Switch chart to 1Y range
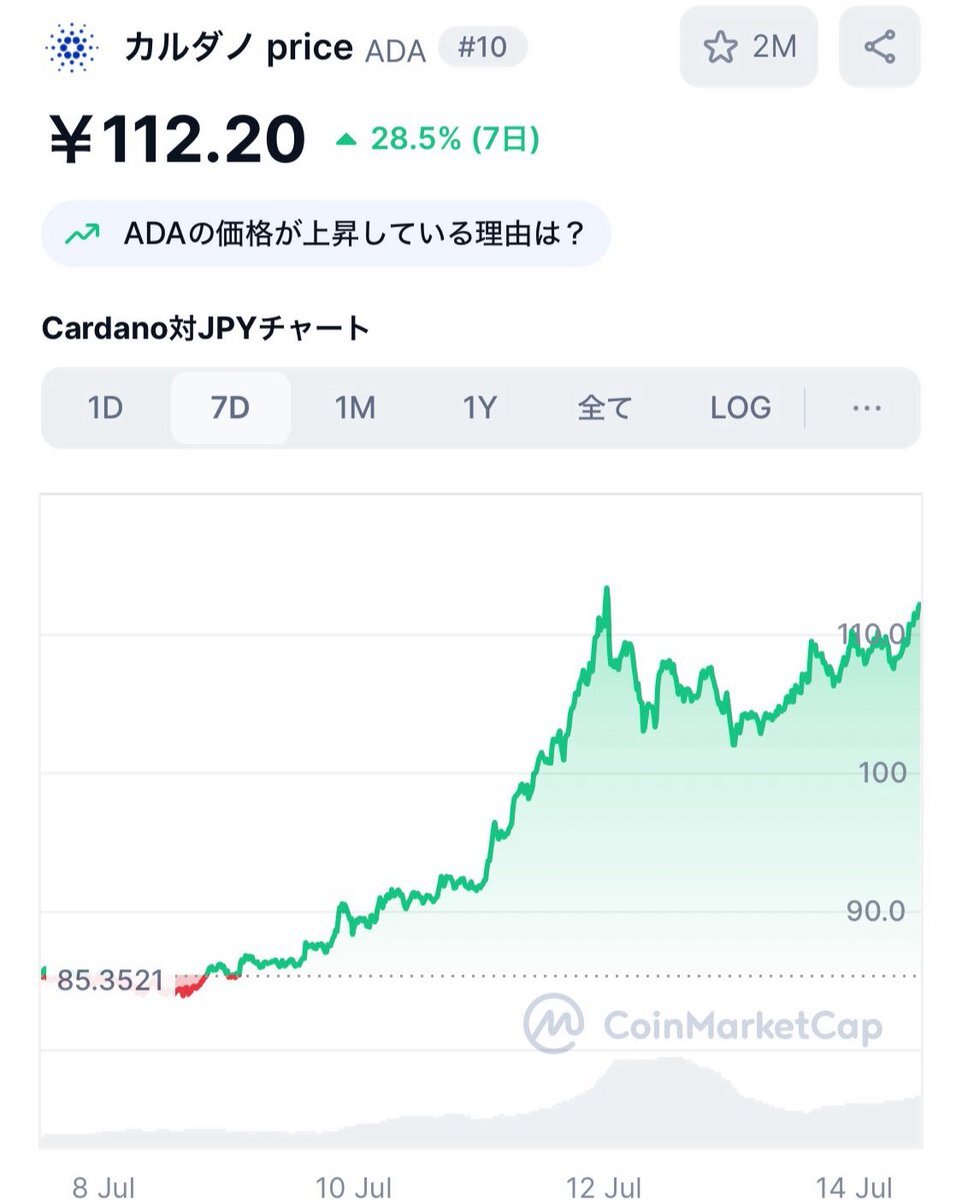 tap(479, 408)
